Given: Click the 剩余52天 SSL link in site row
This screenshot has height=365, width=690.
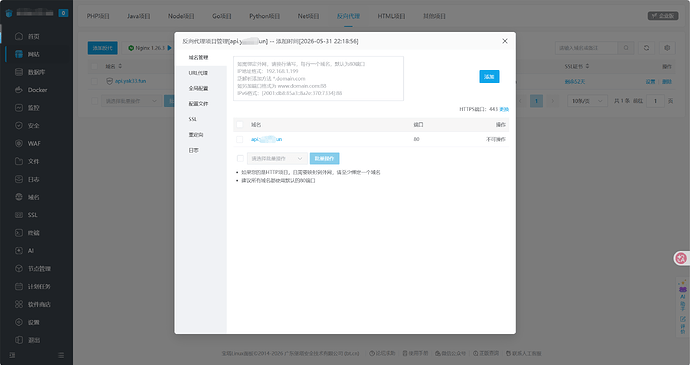Looking at the screenshot, I should [575, 81].
